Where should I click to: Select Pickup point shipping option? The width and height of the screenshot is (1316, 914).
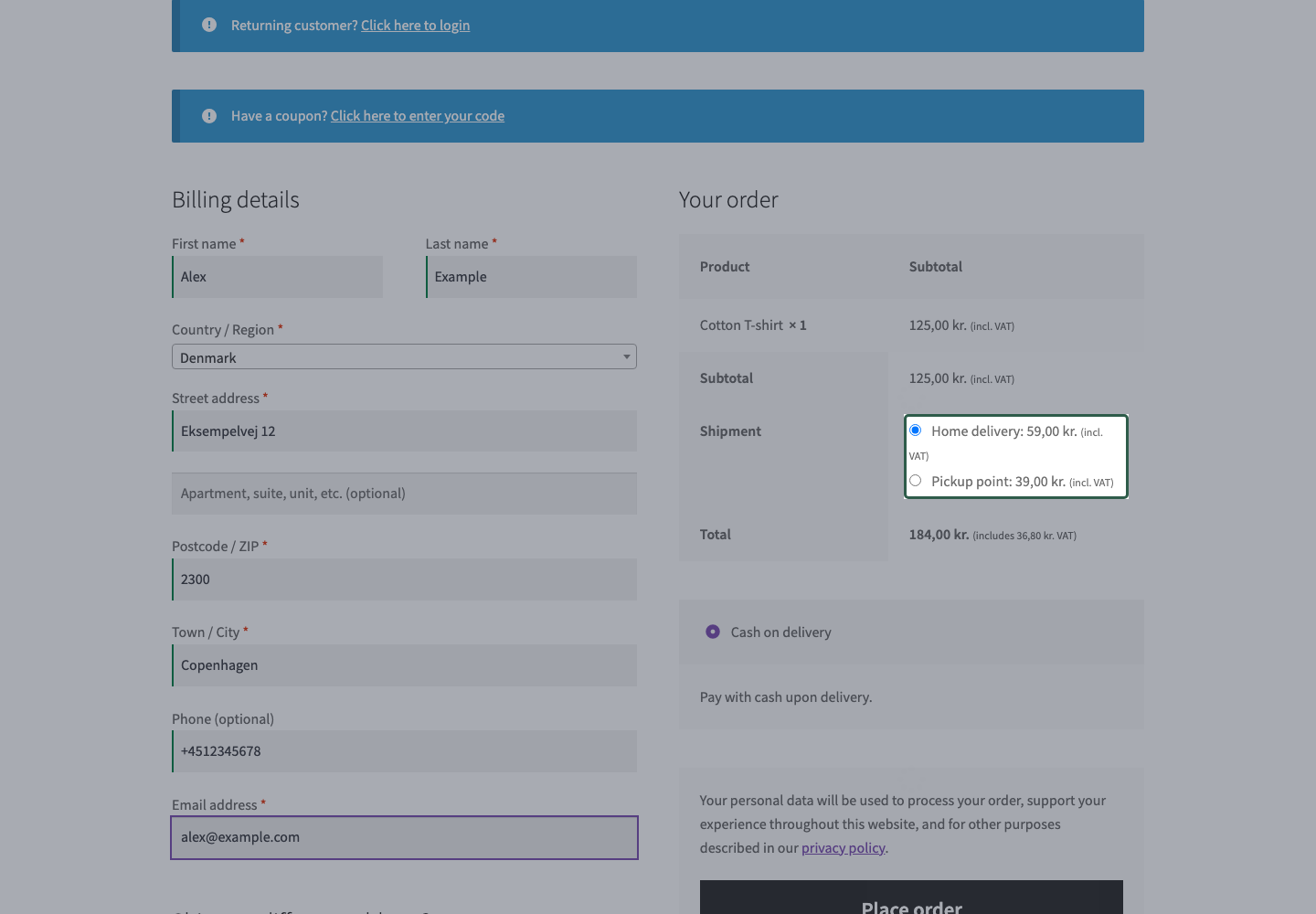pos(915,481)
